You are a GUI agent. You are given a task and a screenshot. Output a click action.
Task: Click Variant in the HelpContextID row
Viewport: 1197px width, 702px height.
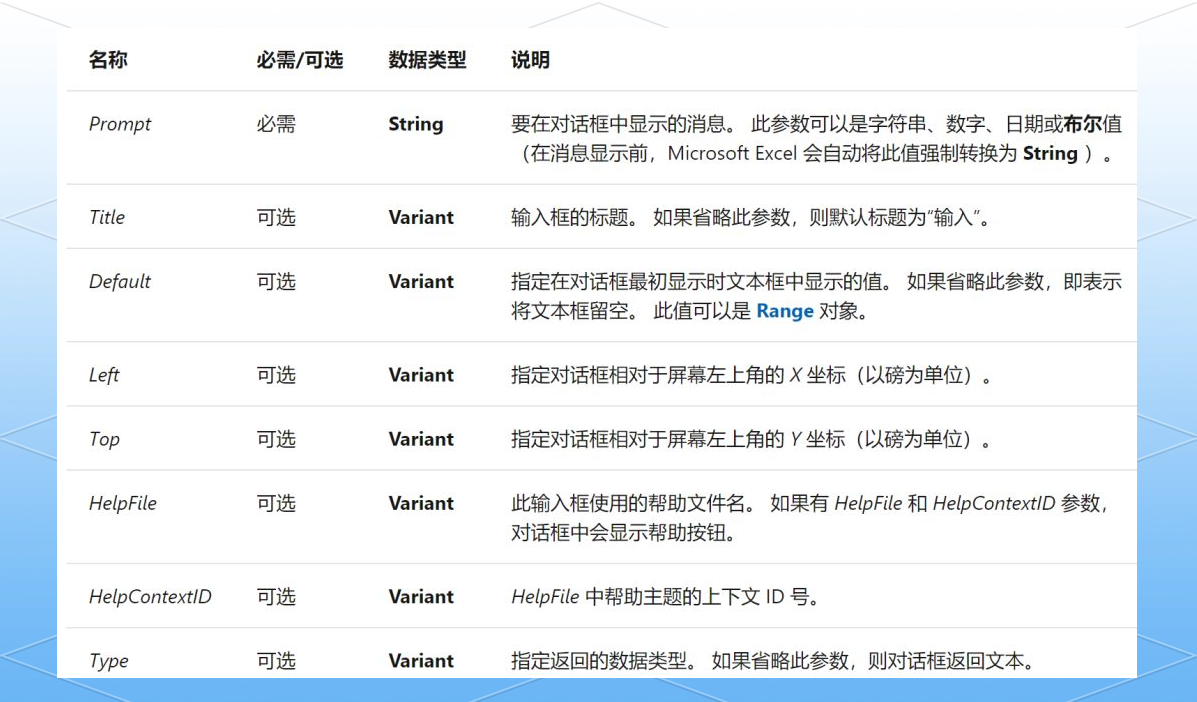coord(421,597)
